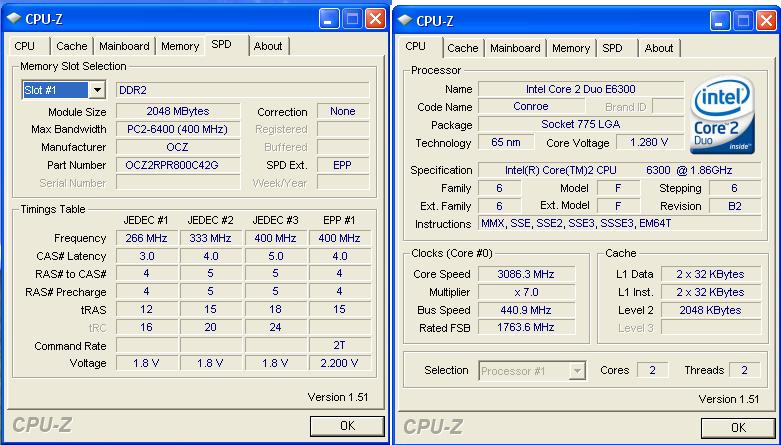Open the Cache tab in right CPU-Z window

pos(462,48)
